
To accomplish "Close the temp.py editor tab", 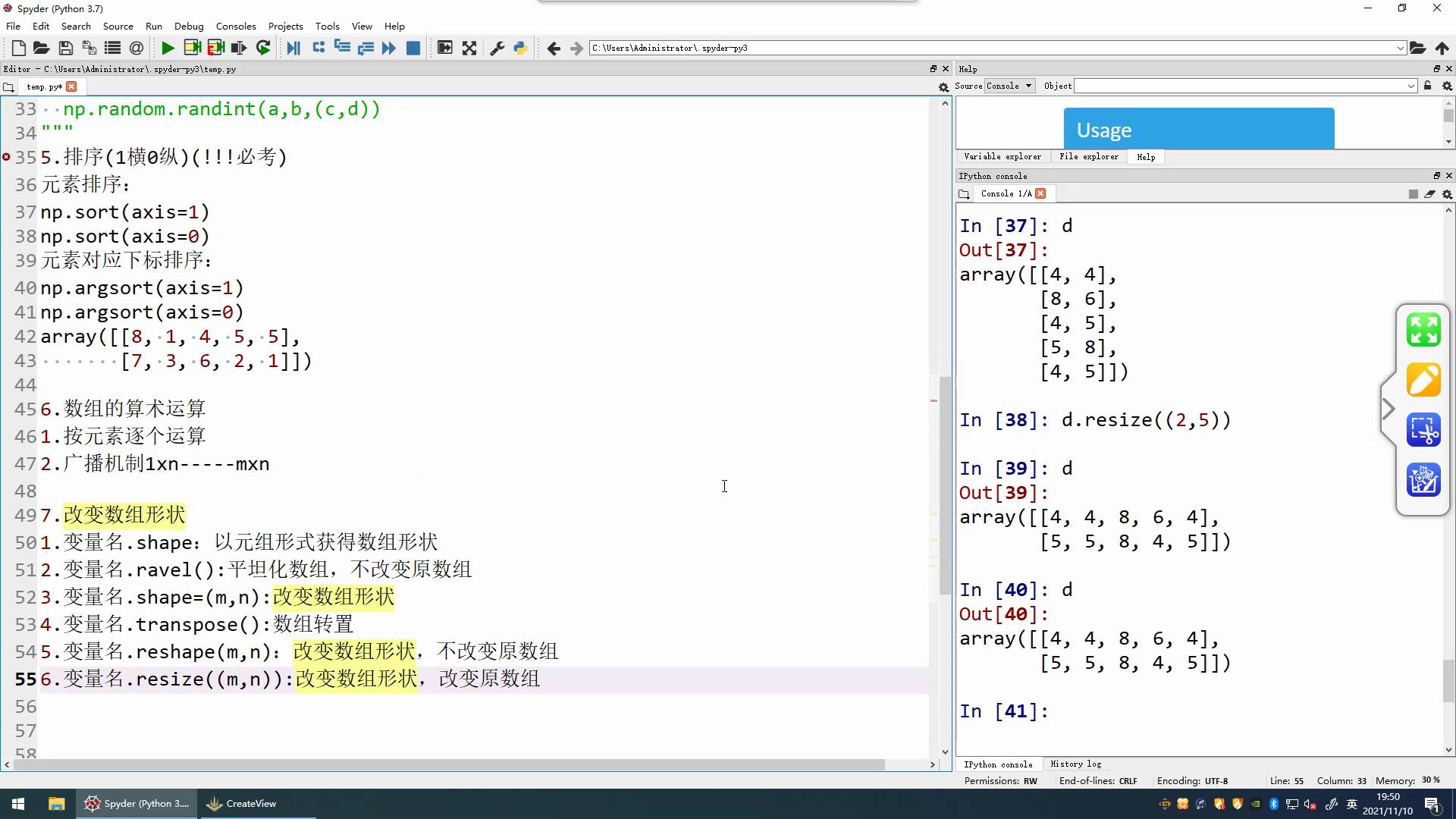I will (x=71, y=86).
